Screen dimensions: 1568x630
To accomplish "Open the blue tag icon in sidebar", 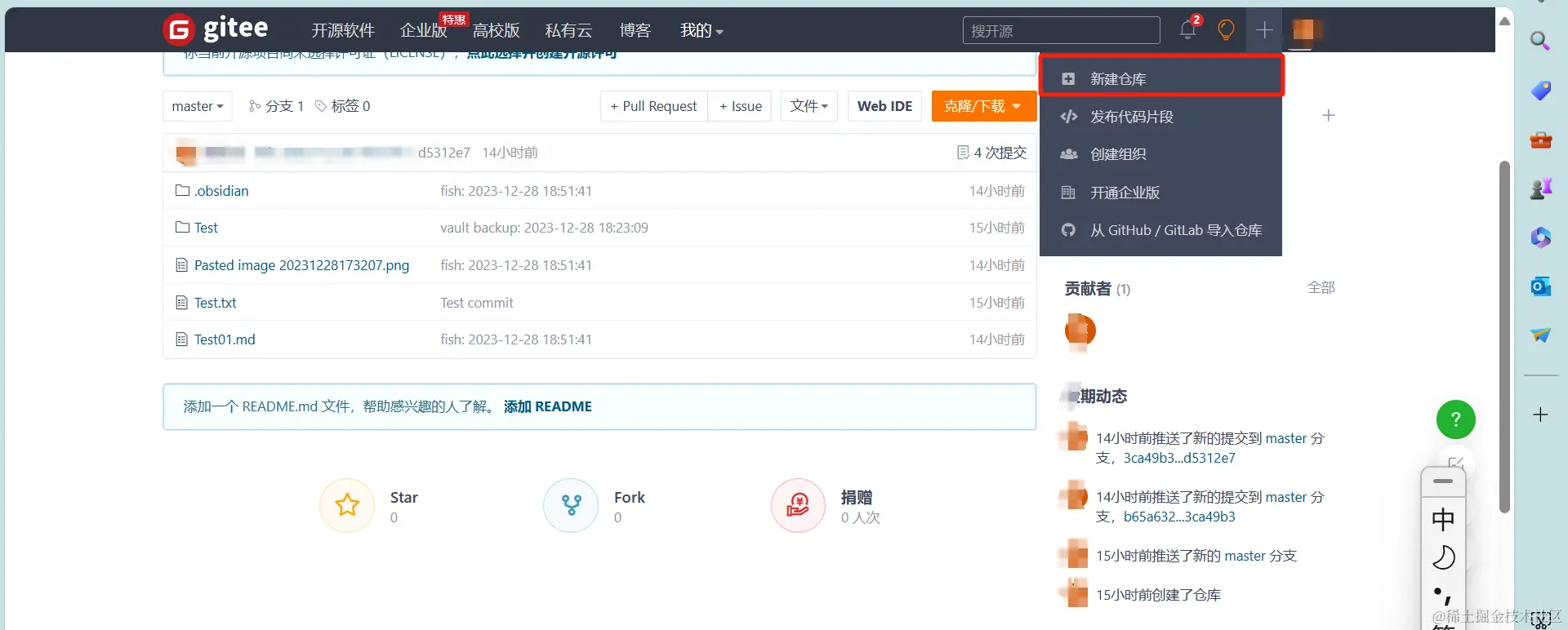I will 1540,90.
